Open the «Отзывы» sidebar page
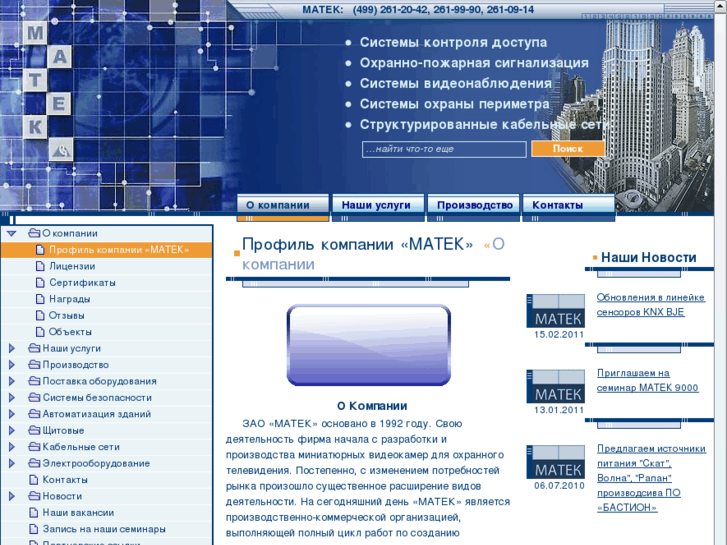This screenshot has width=727, height=545. 67,315
